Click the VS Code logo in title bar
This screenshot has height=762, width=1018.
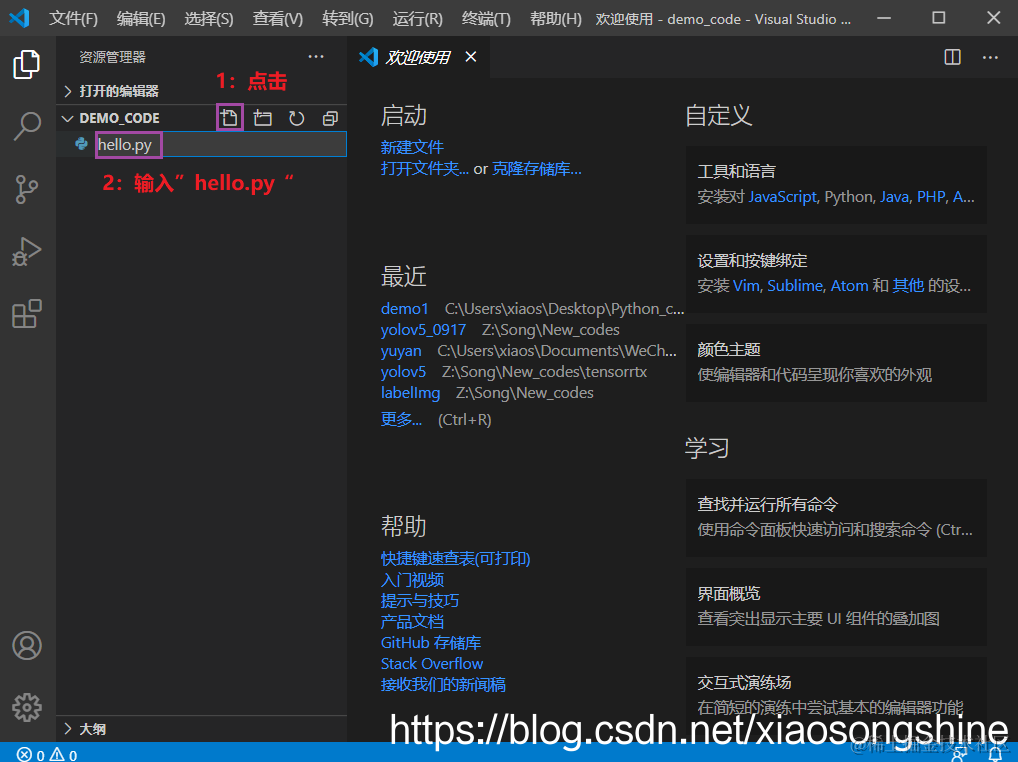(x=19, y=18)
